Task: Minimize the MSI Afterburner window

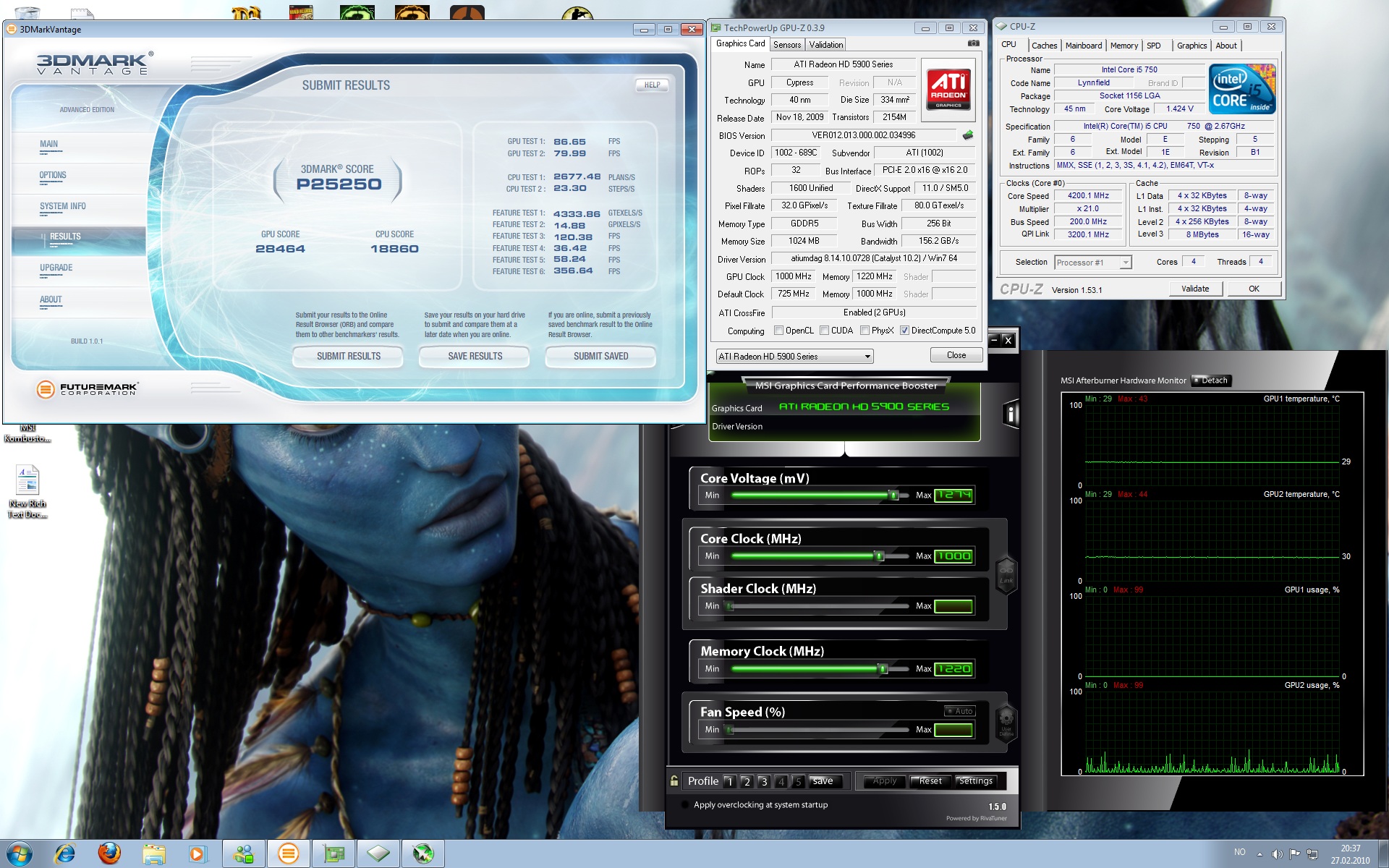Action: click(x=994, y=340)
